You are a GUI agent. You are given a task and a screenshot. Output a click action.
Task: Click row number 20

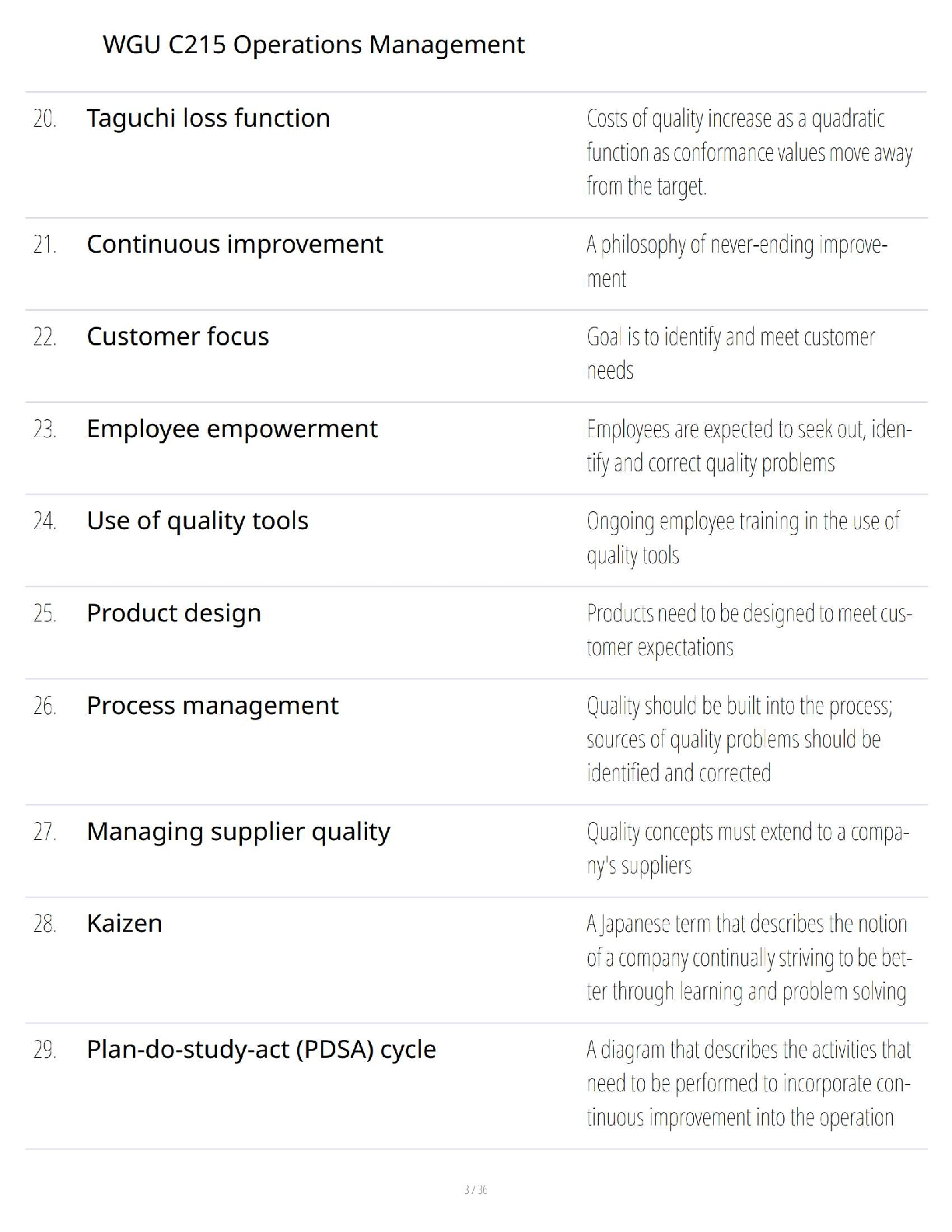(x=45, y=119)
